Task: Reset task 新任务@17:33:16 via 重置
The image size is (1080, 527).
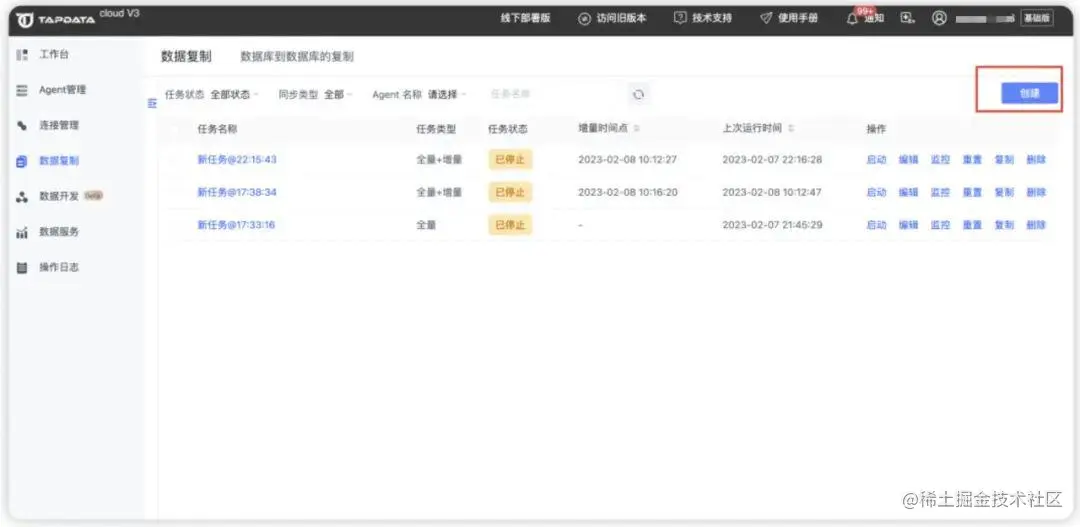Action: (972, 225)
